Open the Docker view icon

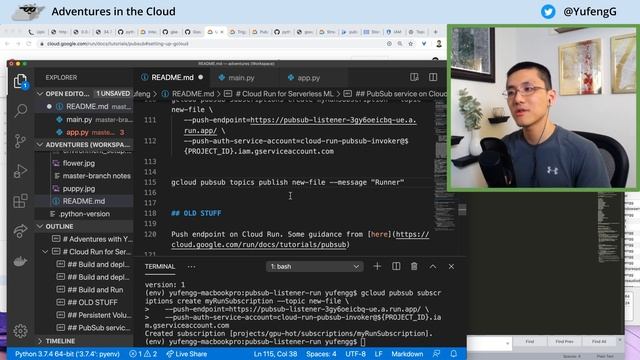20,261
